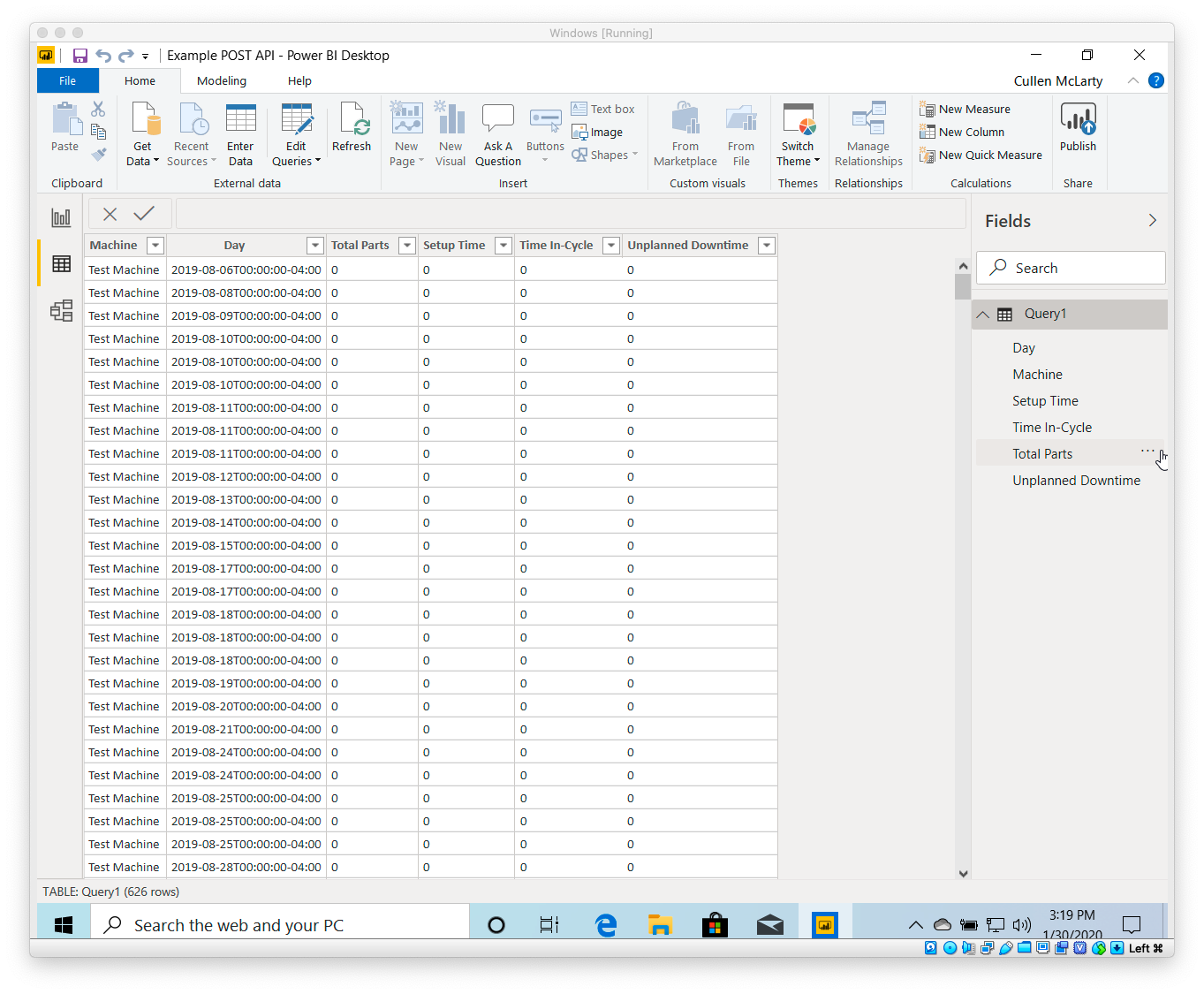Collapse the ribbon with the caret

[x=1133, y=80]
